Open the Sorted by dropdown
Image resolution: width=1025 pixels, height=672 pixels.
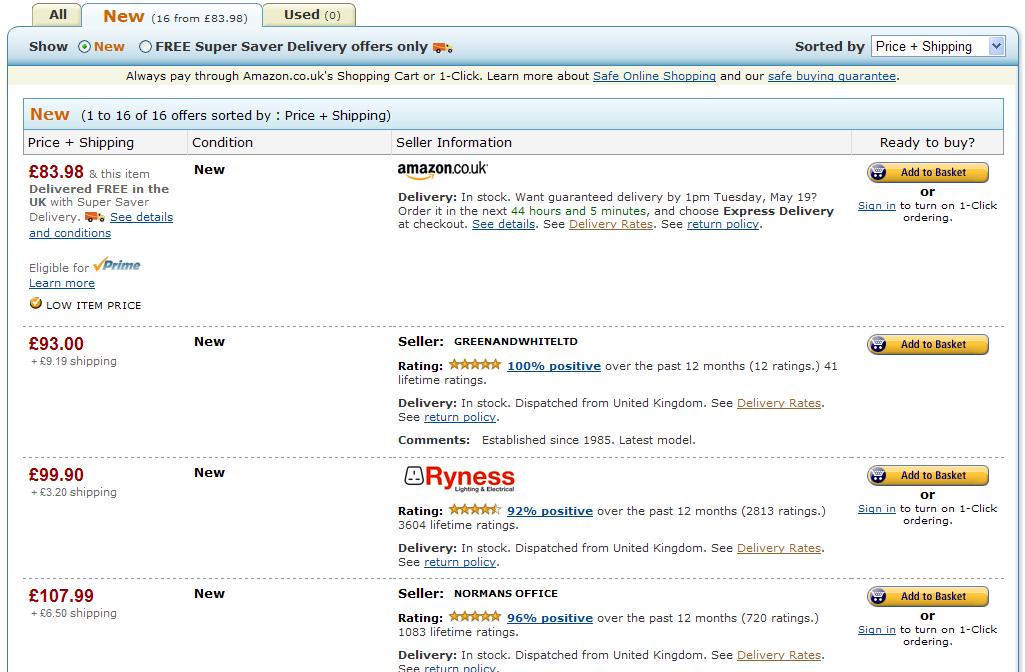pyautogui.click(x=938, y=46)
